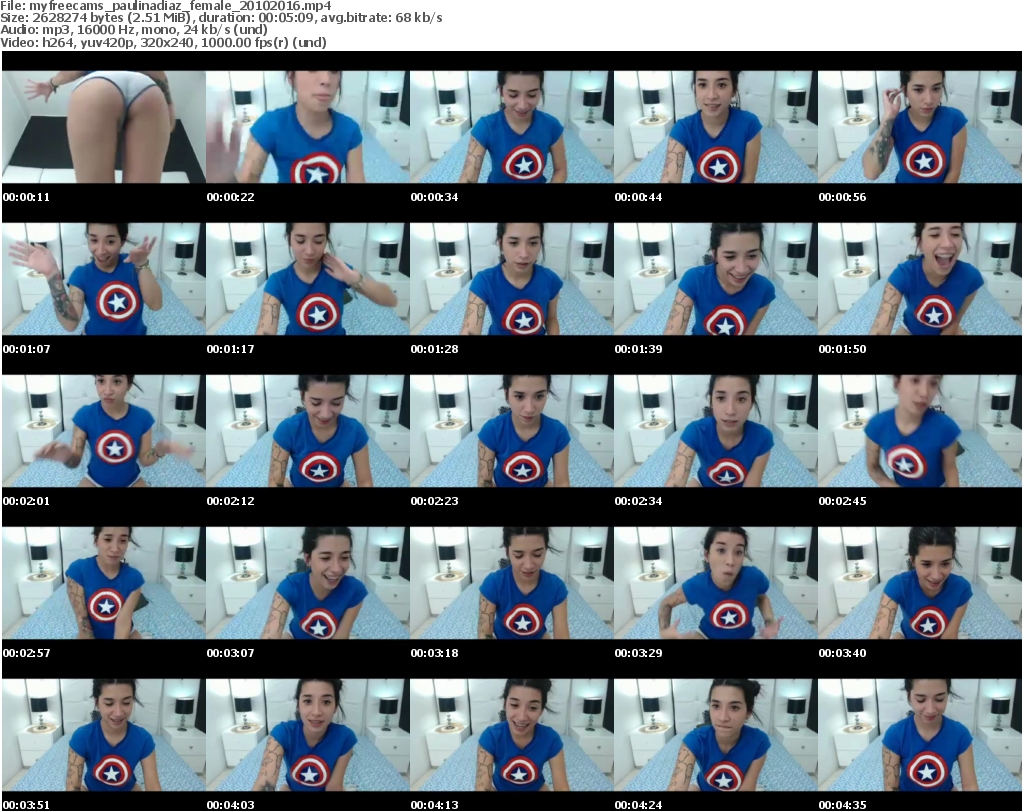
Task: Click the timestamp label 00:03:40
Action: (x=842, y=653)
